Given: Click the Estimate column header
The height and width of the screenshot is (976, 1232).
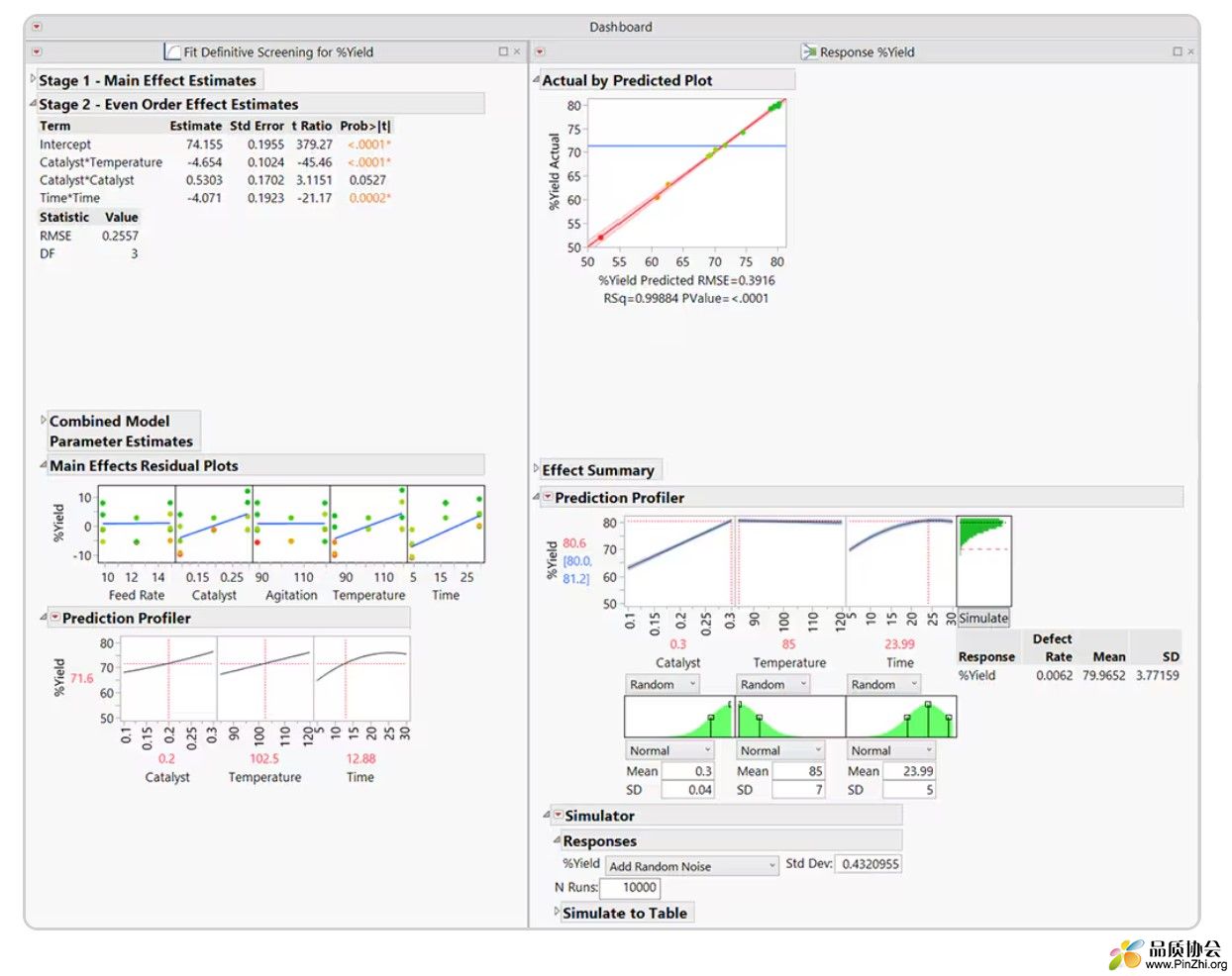Looking at the screenshot, I should click(x=196, y=126).
